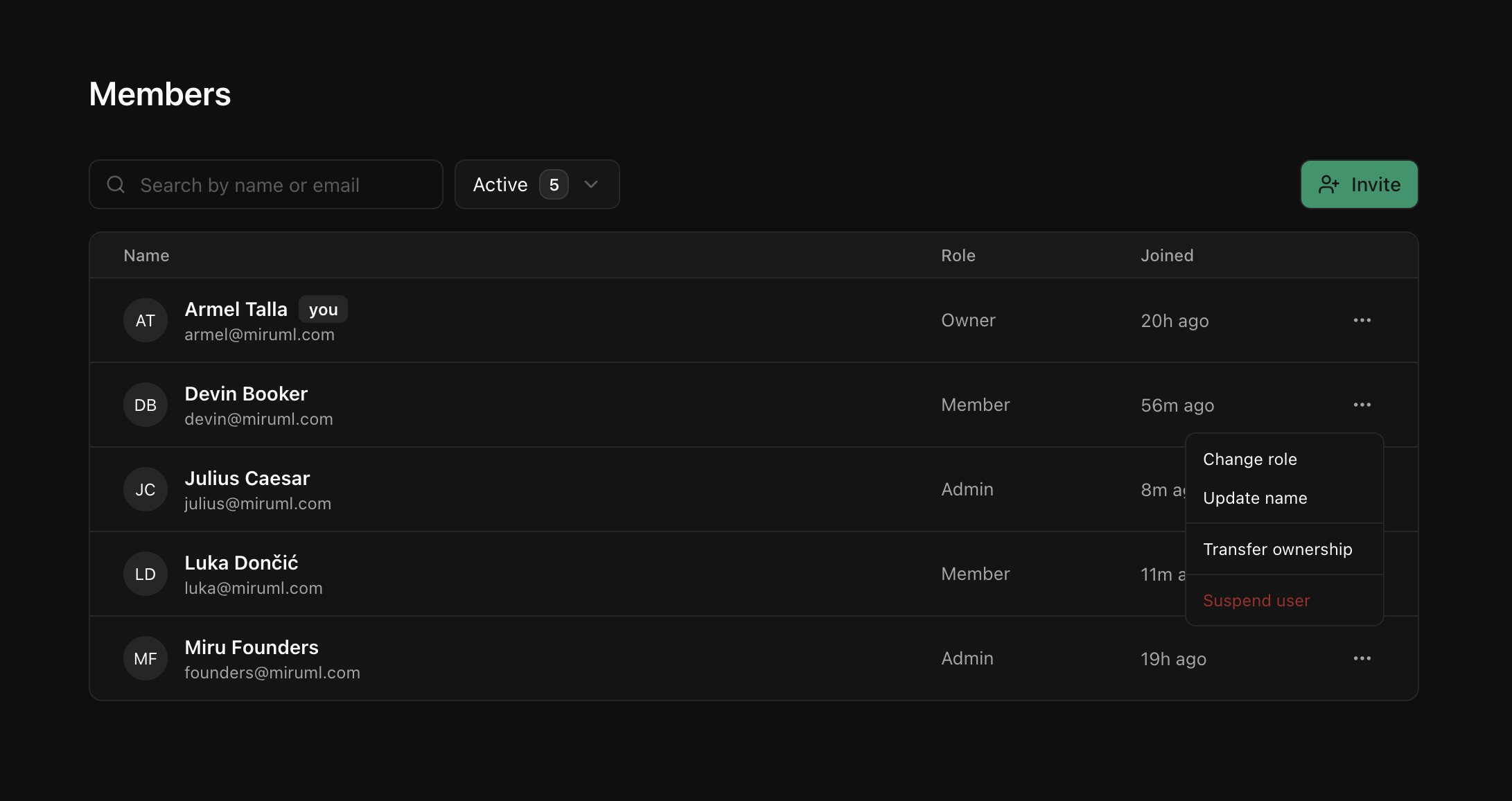Select Transfer ownership menu option

[x=1278, y=549]
